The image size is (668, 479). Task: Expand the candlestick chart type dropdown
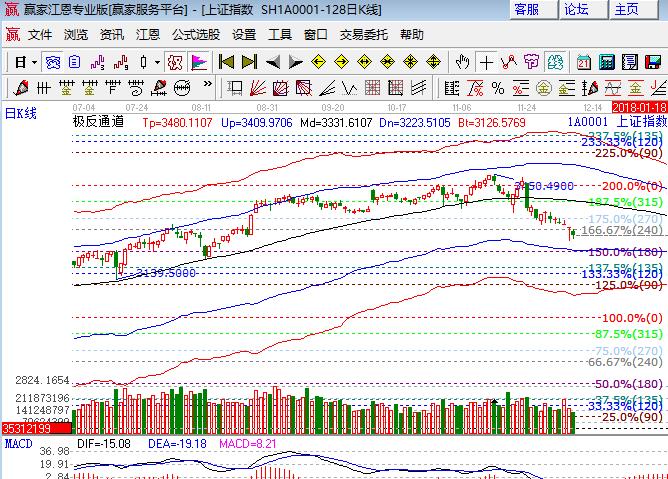[x=156, y=62]
